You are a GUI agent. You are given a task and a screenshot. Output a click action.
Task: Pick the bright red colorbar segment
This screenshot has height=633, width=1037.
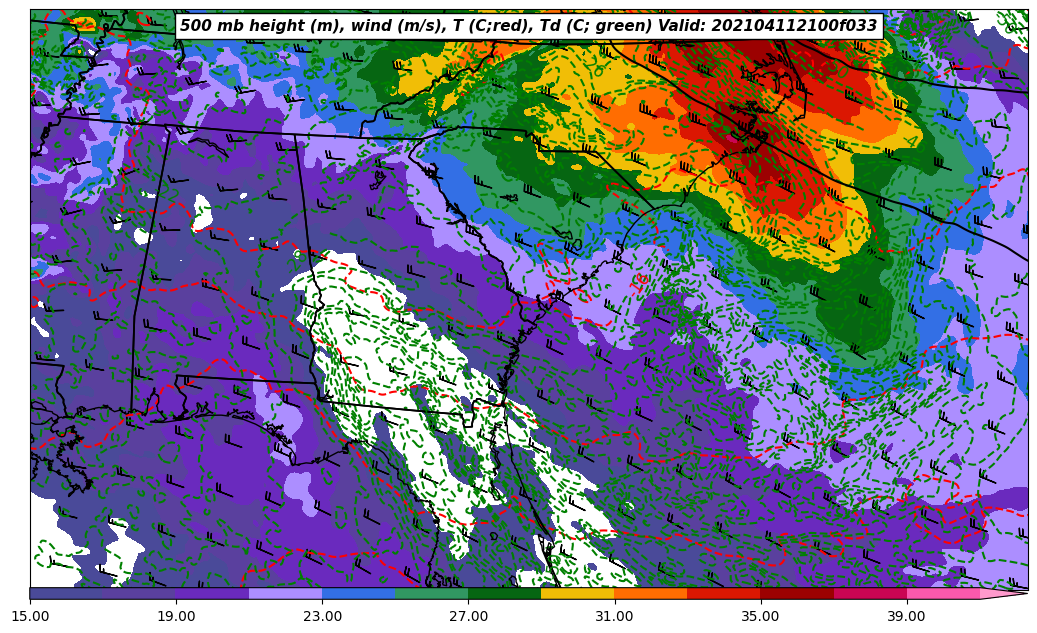(724, 593)
